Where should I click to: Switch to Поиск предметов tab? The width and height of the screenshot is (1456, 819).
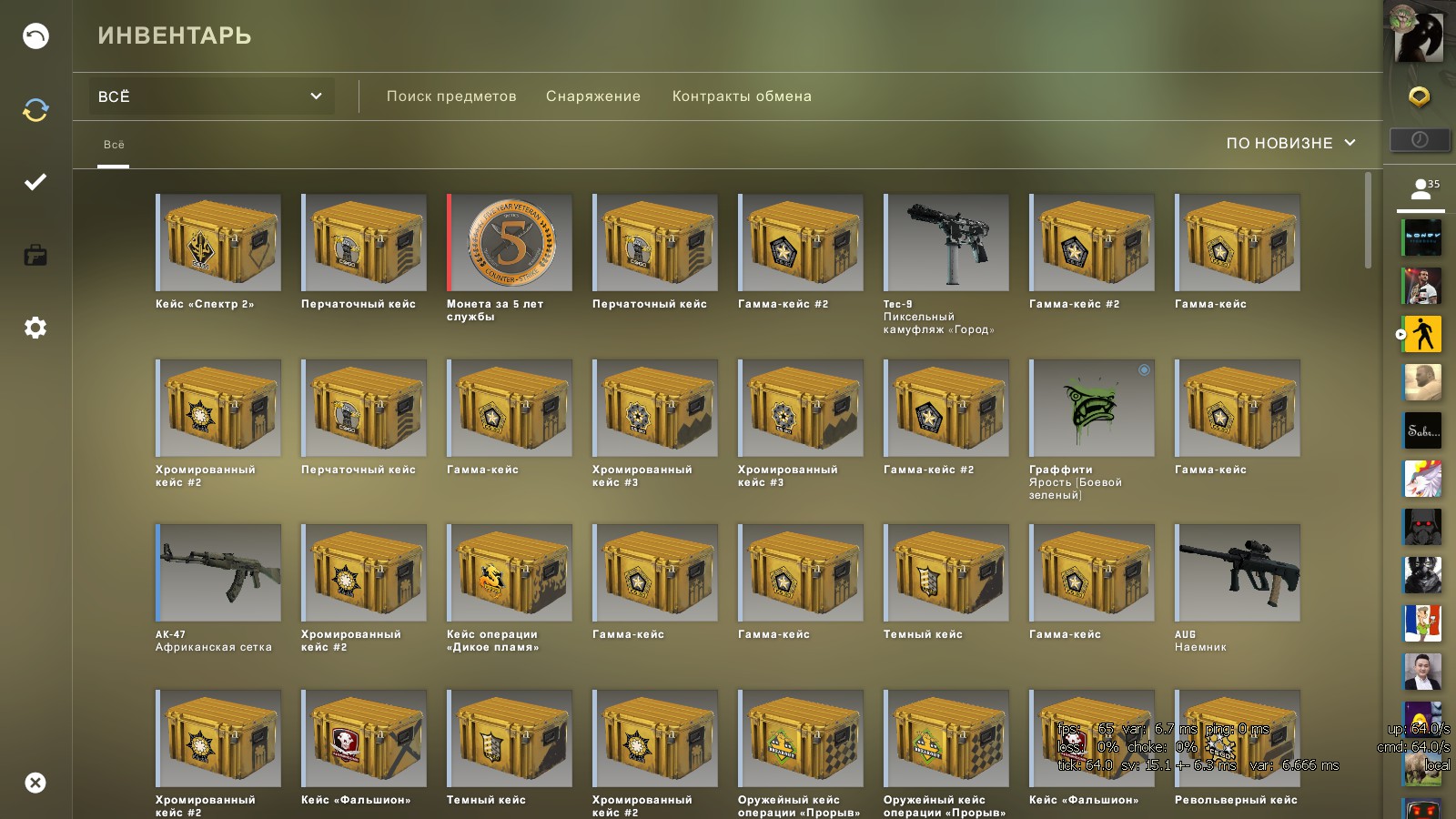tap(451, 96)
